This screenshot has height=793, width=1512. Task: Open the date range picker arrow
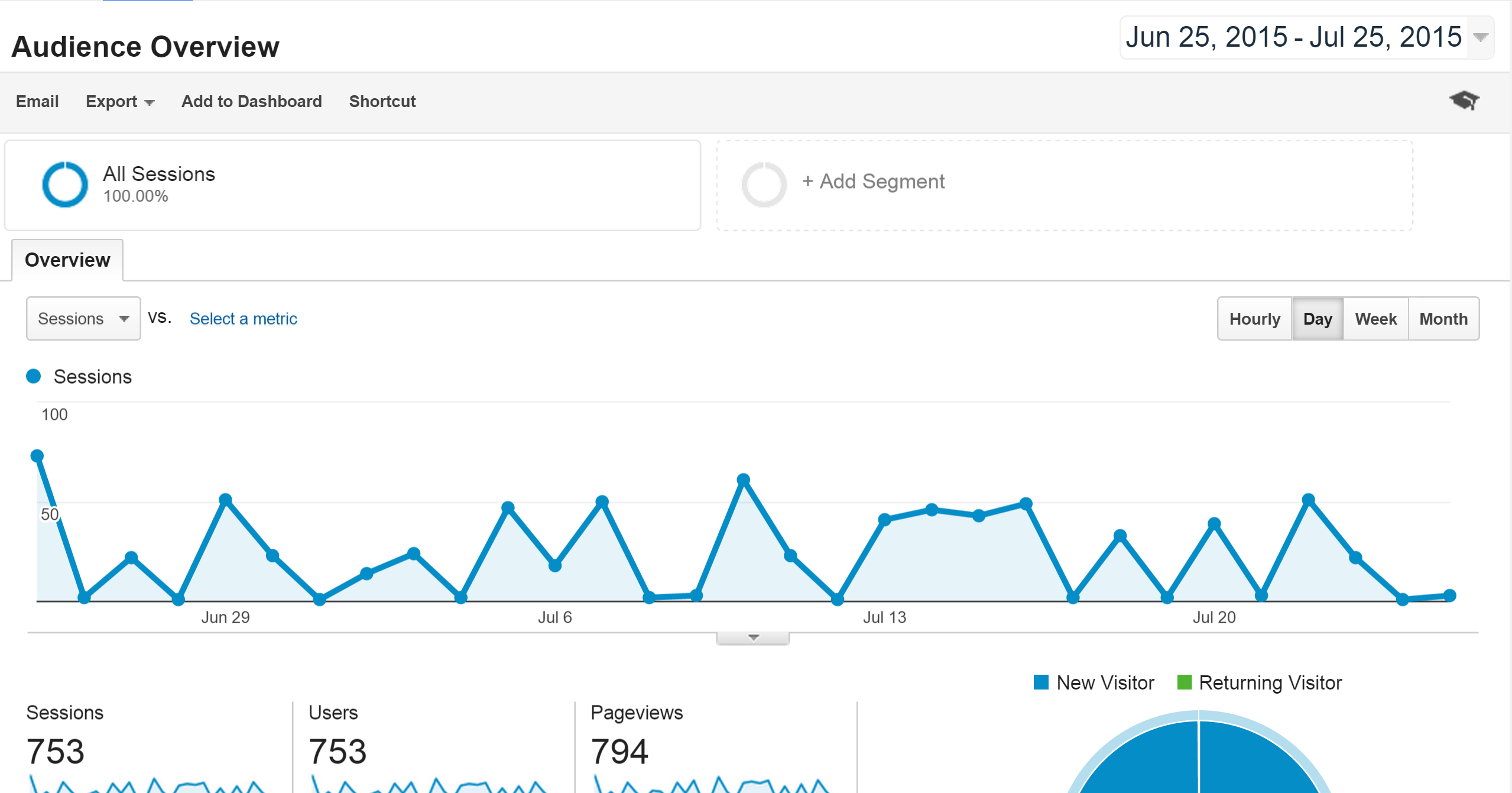1480,37
